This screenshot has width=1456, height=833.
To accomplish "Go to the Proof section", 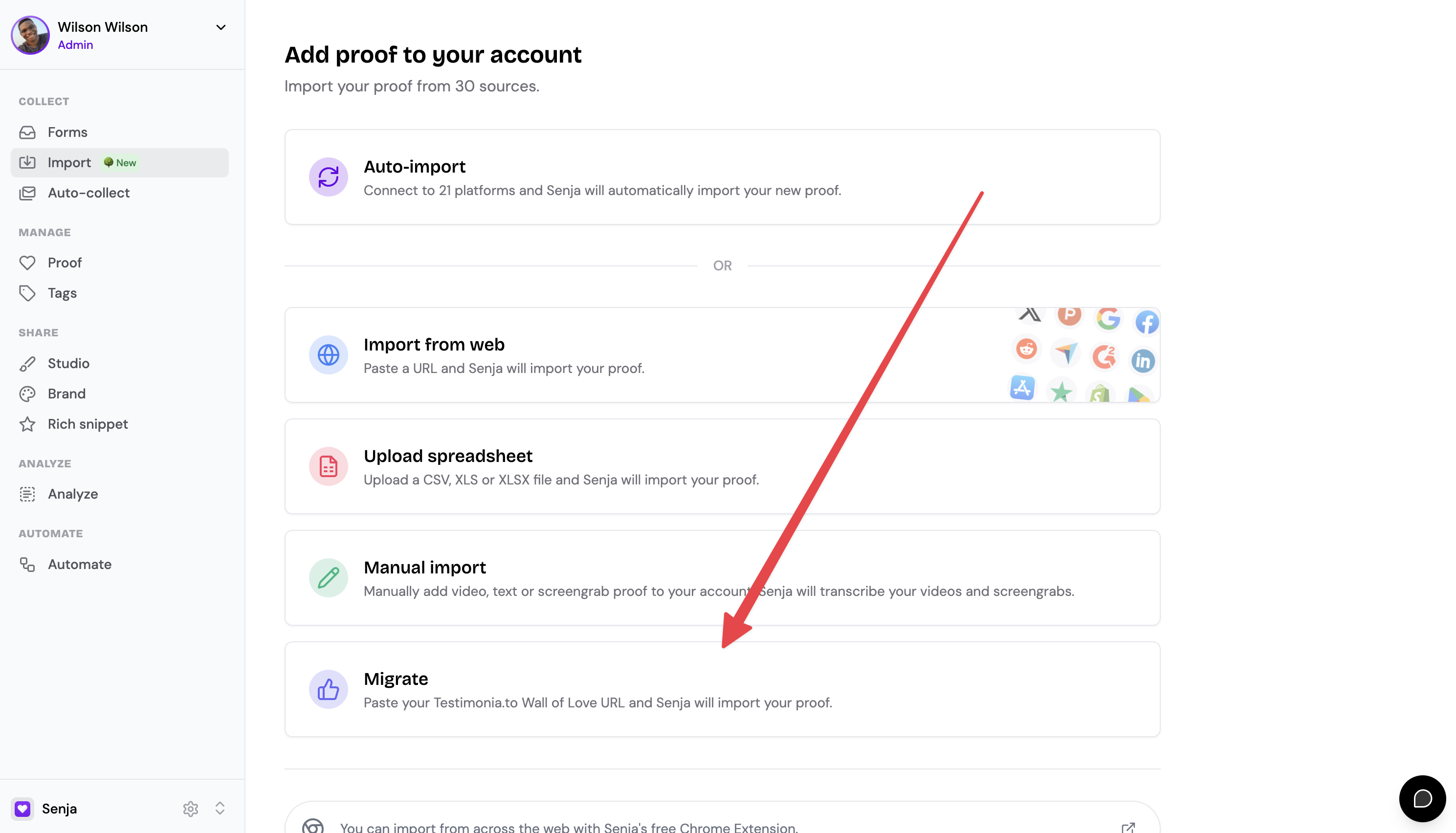I will coord(120,263).
